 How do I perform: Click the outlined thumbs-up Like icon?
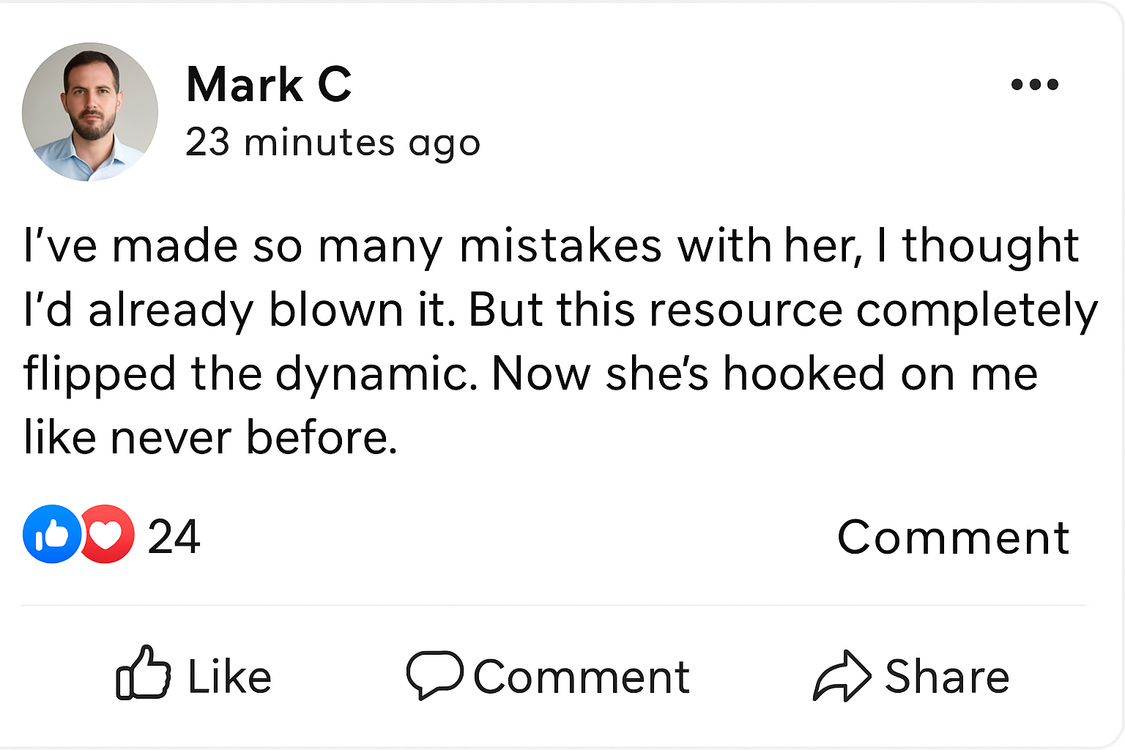tap(145, 676)
